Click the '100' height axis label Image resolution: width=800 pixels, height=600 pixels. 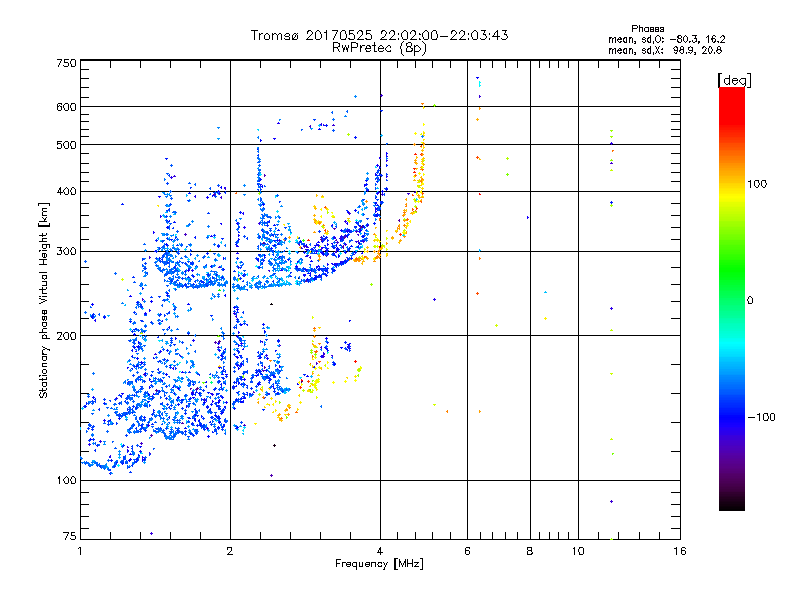pyautogui.click(x=66, y=480)
